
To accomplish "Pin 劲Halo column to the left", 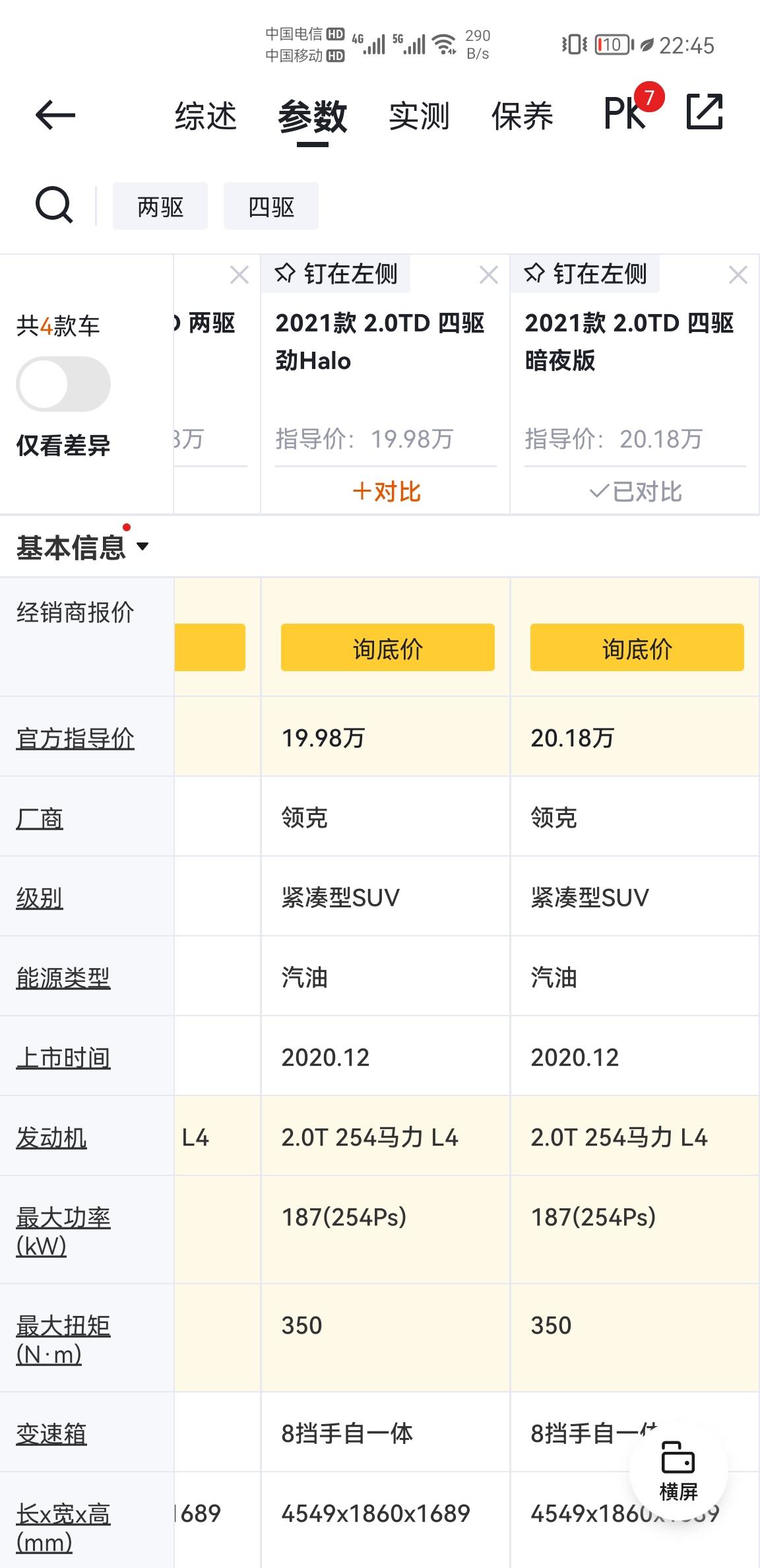I will pyautogui.click(x=336, y=273).
